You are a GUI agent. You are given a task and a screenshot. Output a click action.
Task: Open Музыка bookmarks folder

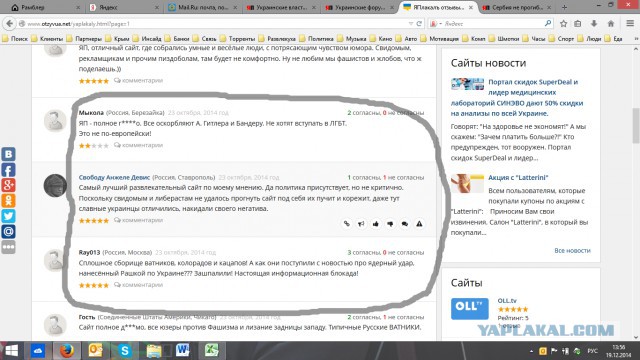351,39
